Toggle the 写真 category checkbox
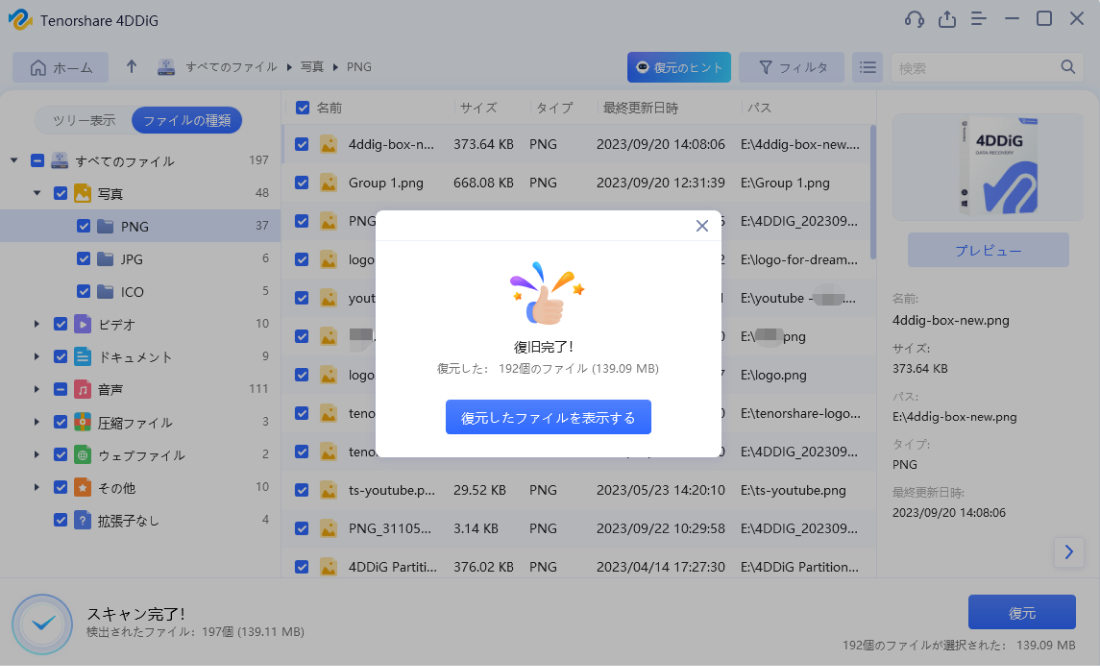 pyautogui.click(x=60, y=193)
